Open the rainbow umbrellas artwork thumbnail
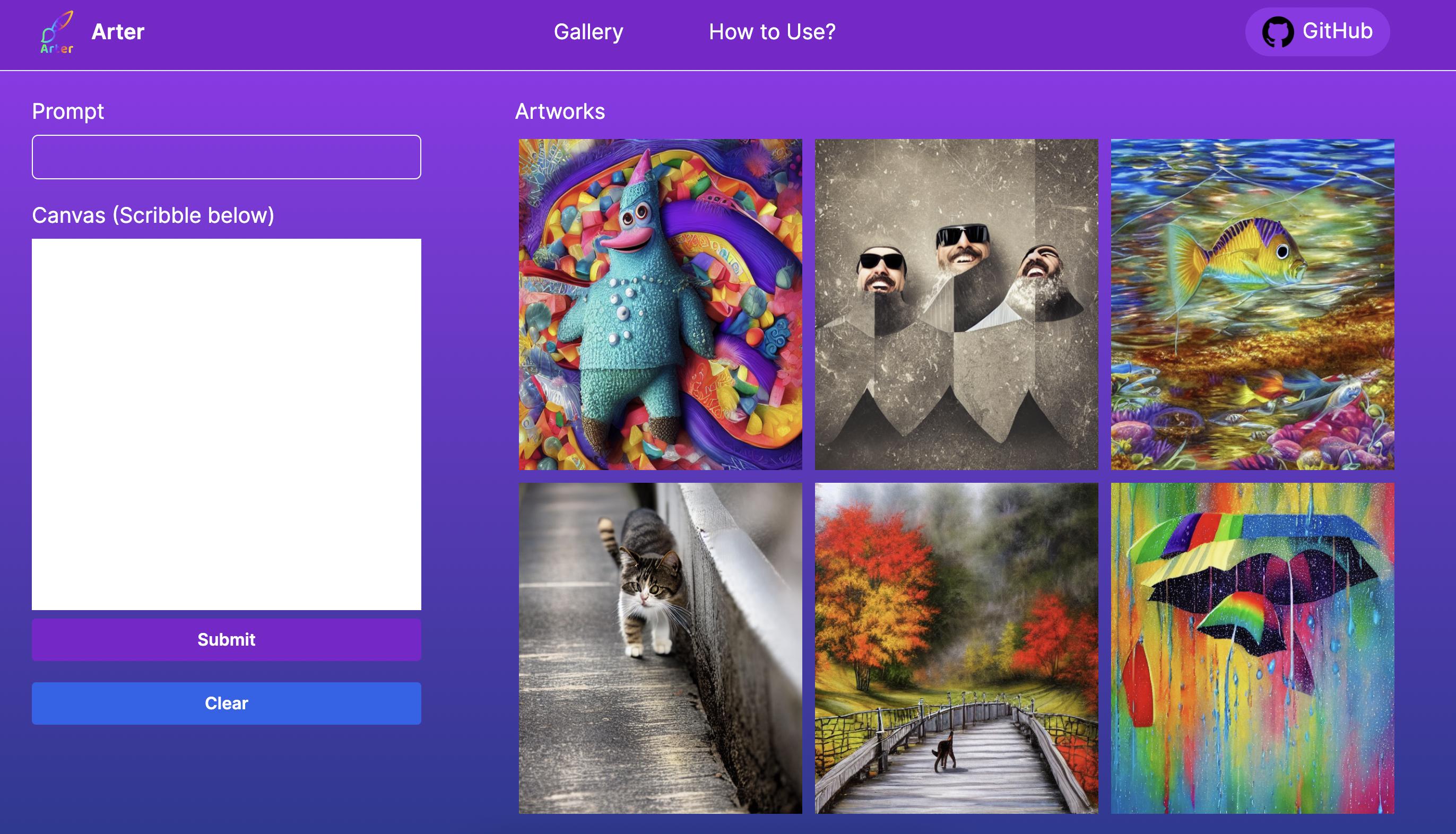The width and height of the screenshot is (1456, 834). coord(1252,648)
